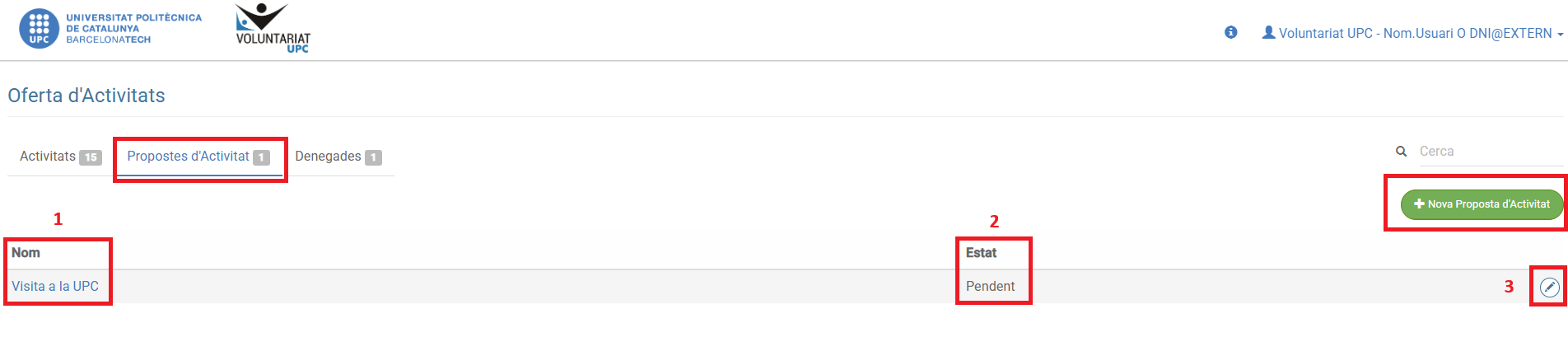Click the Voluntariat UPC logo
The height and width of the screenshot is (337, 1568).
[273, 28]
